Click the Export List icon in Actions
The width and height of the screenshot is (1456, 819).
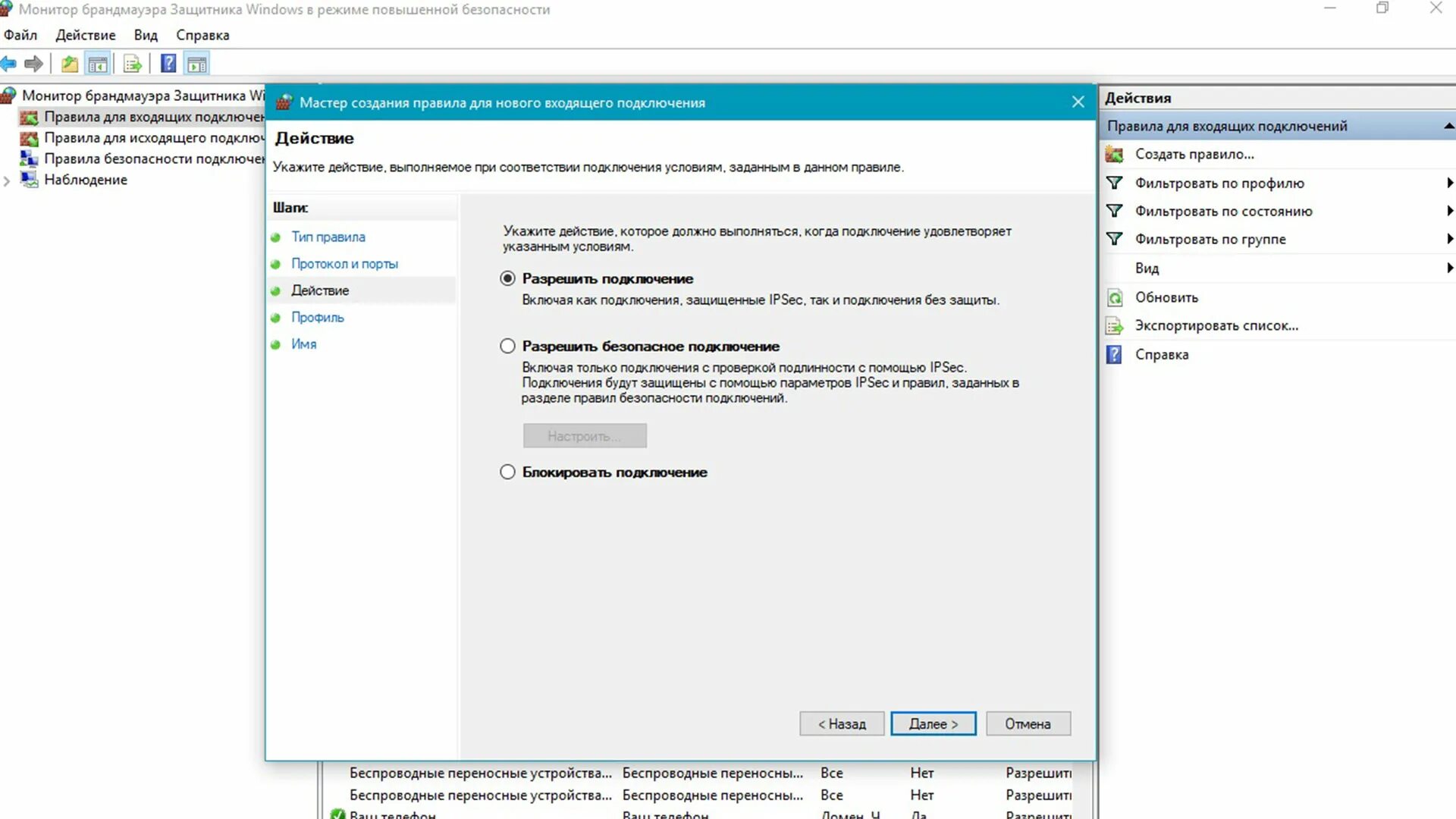(x=1114, y=326)
